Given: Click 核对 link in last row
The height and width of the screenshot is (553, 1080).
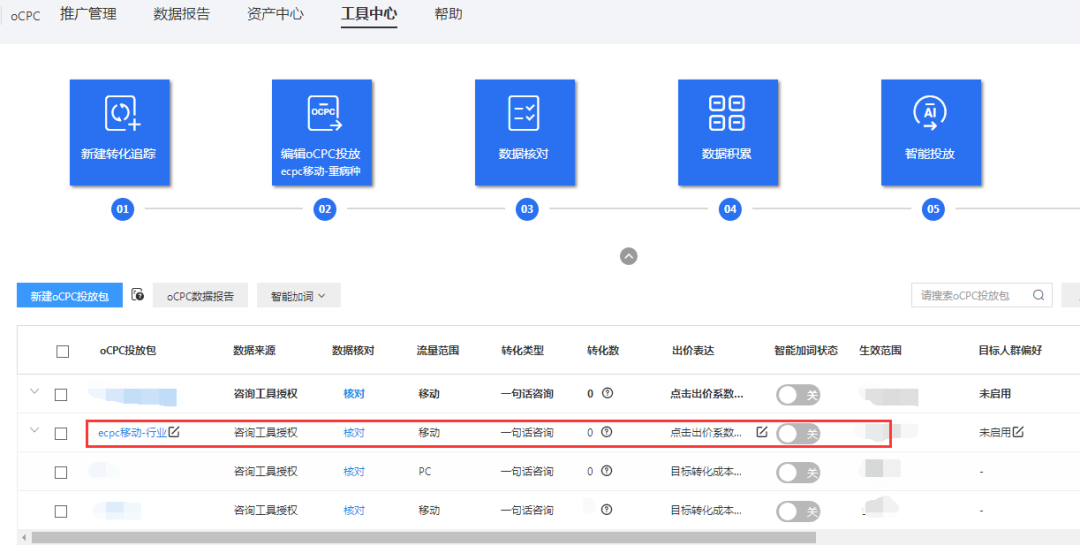Looking at the screenshot, I should point(354,511).
